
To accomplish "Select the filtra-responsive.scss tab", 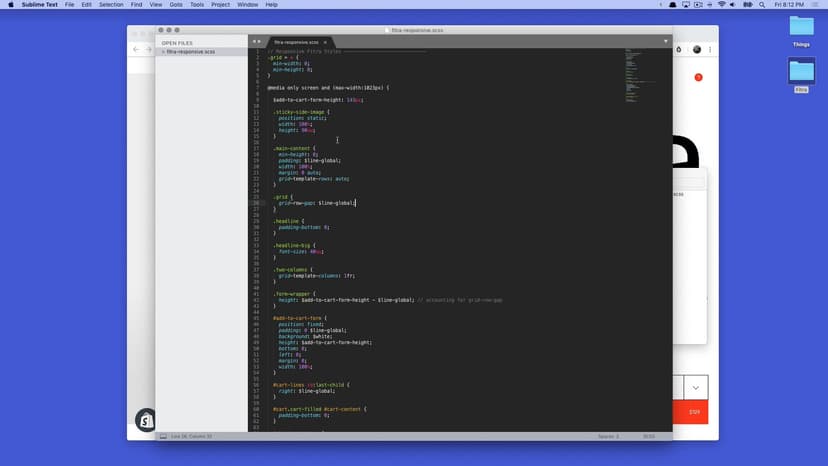I will coord(297,42).
